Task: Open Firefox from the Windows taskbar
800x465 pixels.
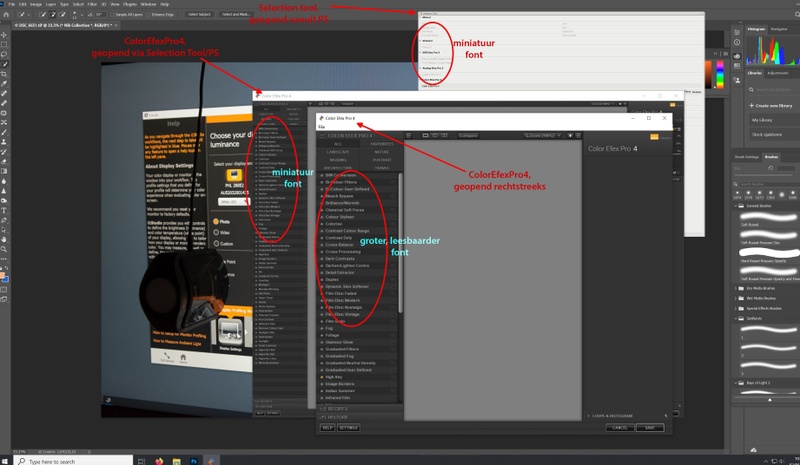Action: point(159,461)
